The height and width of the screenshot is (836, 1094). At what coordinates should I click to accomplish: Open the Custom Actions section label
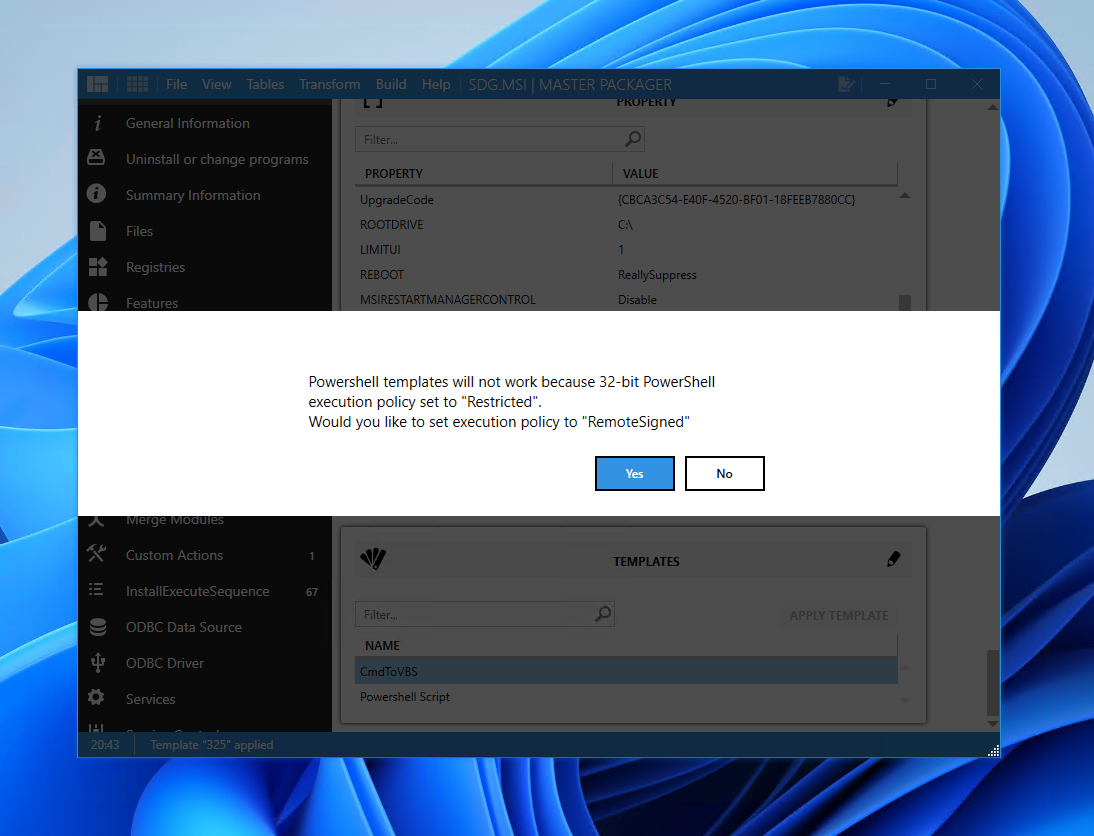coord(174,555)
